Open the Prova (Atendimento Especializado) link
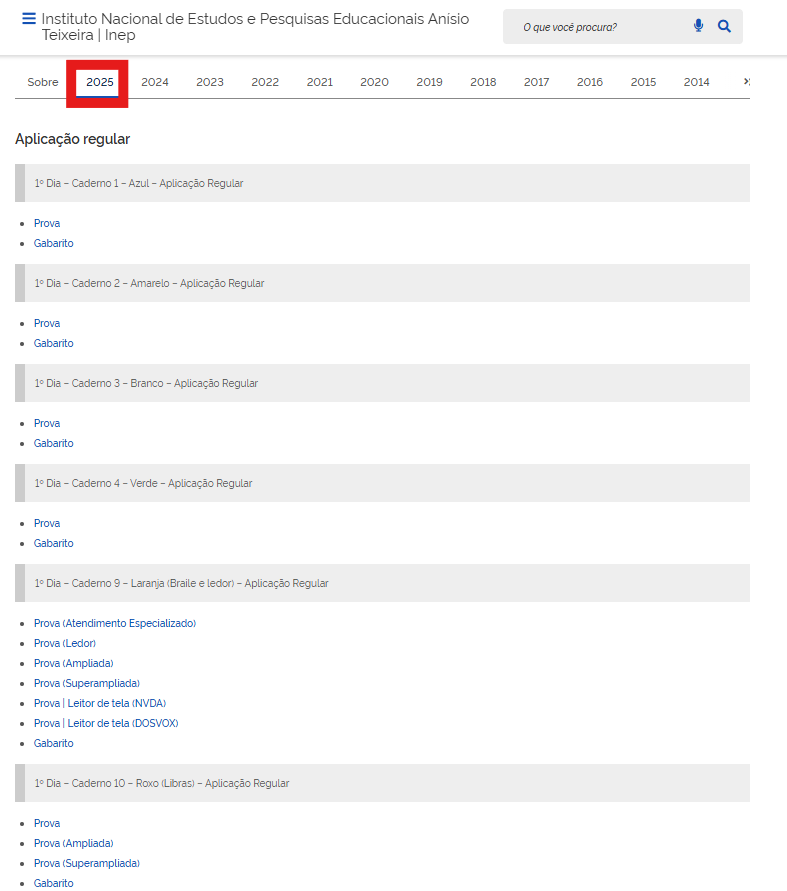 [115, 623]
